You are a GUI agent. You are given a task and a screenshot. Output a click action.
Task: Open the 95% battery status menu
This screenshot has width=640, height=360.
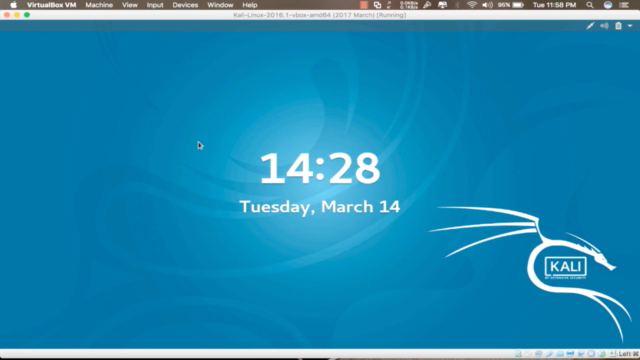[x=510, y=5]
